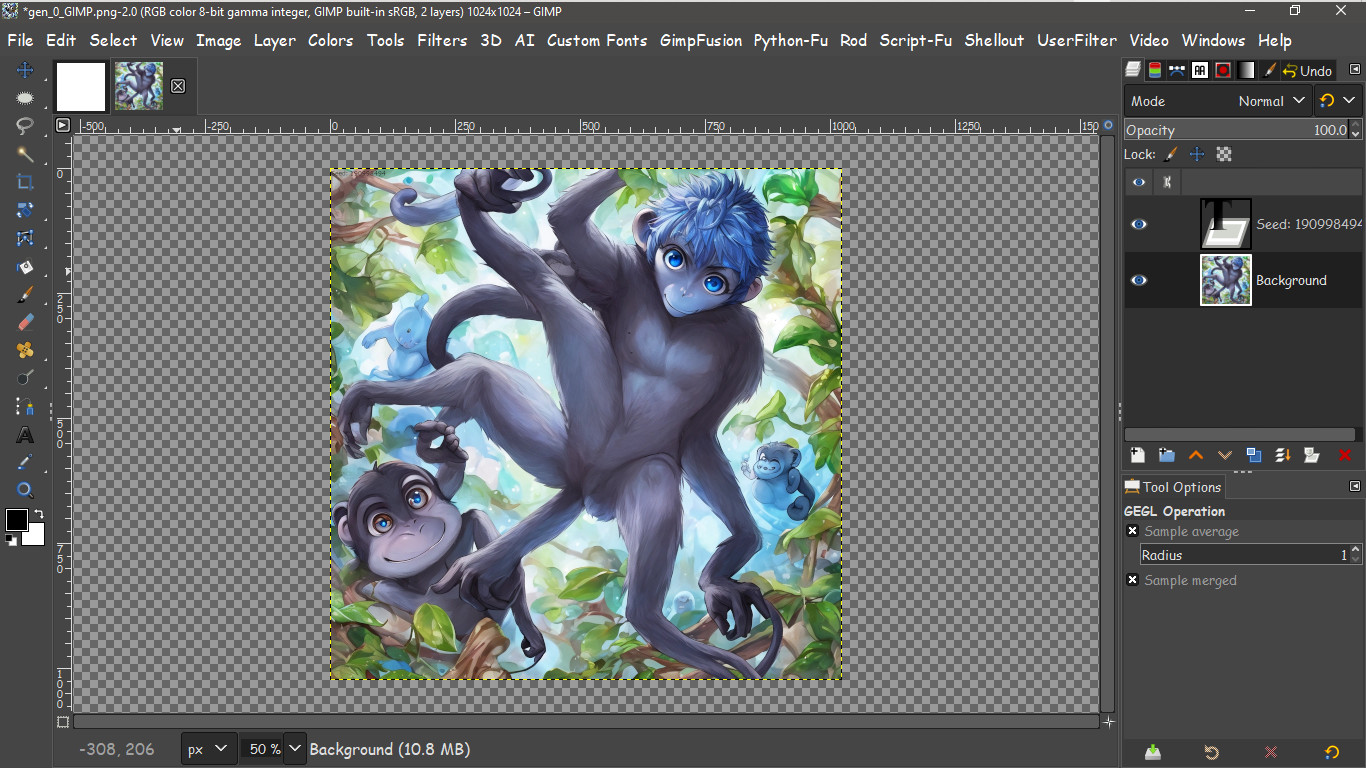Create a new layer in Layers panel

(1137, 455)
